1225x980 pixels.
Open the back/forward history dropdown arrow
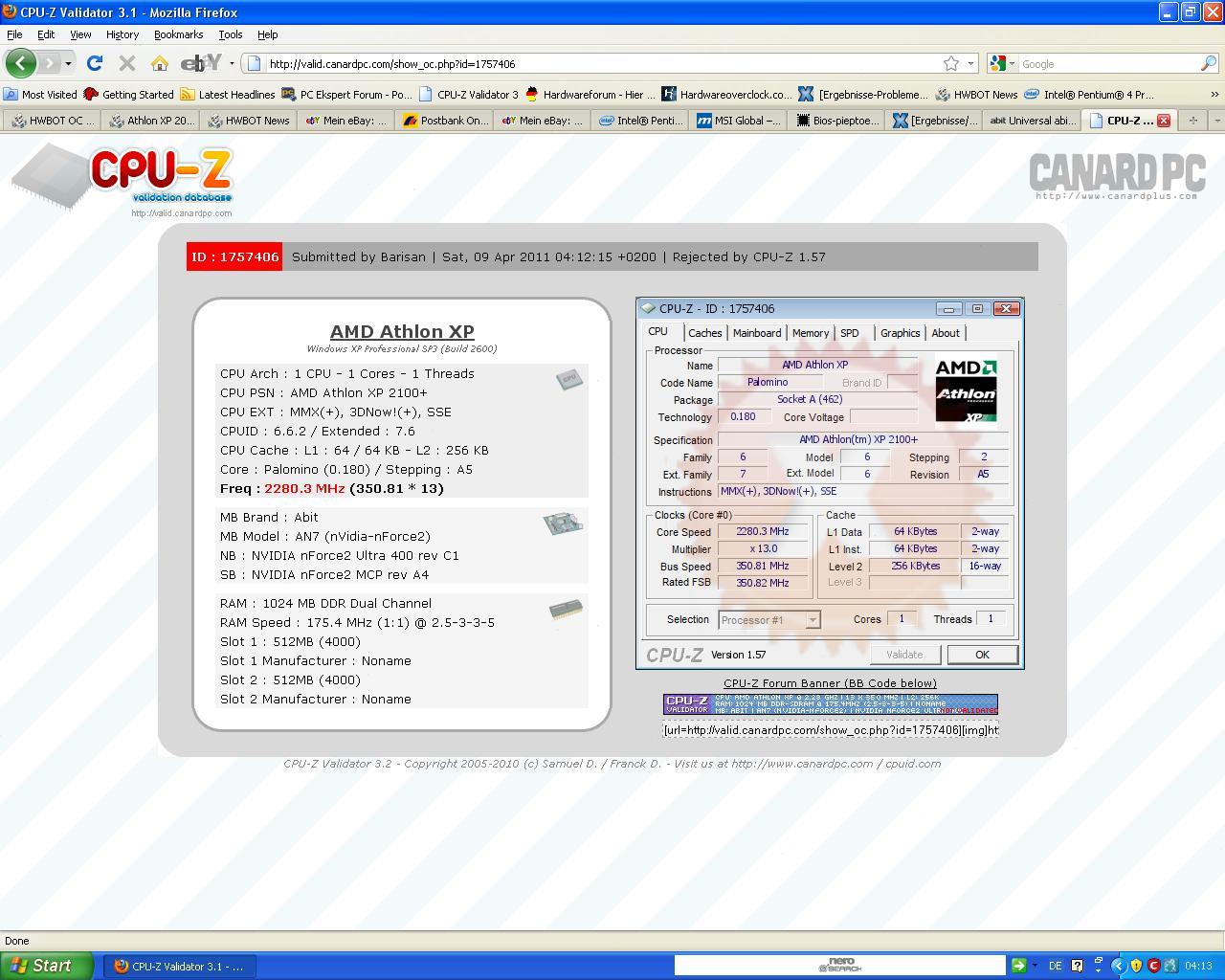(68, 64)
